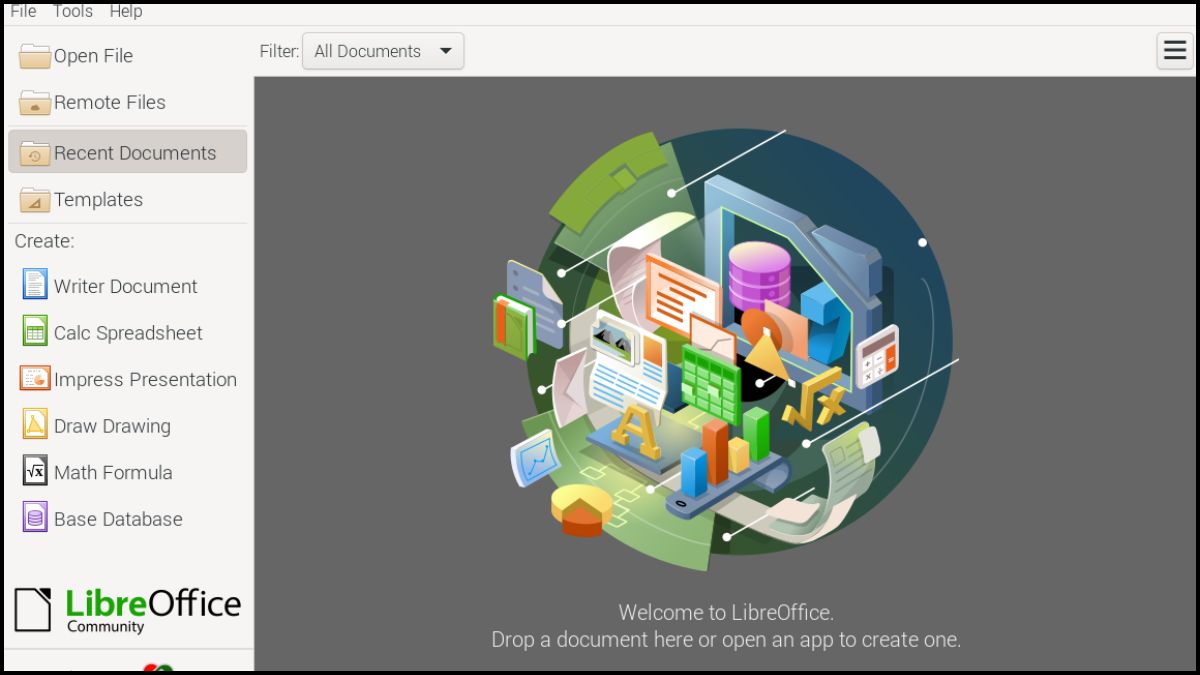Viewport: 1200px width, 675px height.
Task: Click the Templates folder icon
Action: pos(35,199)
